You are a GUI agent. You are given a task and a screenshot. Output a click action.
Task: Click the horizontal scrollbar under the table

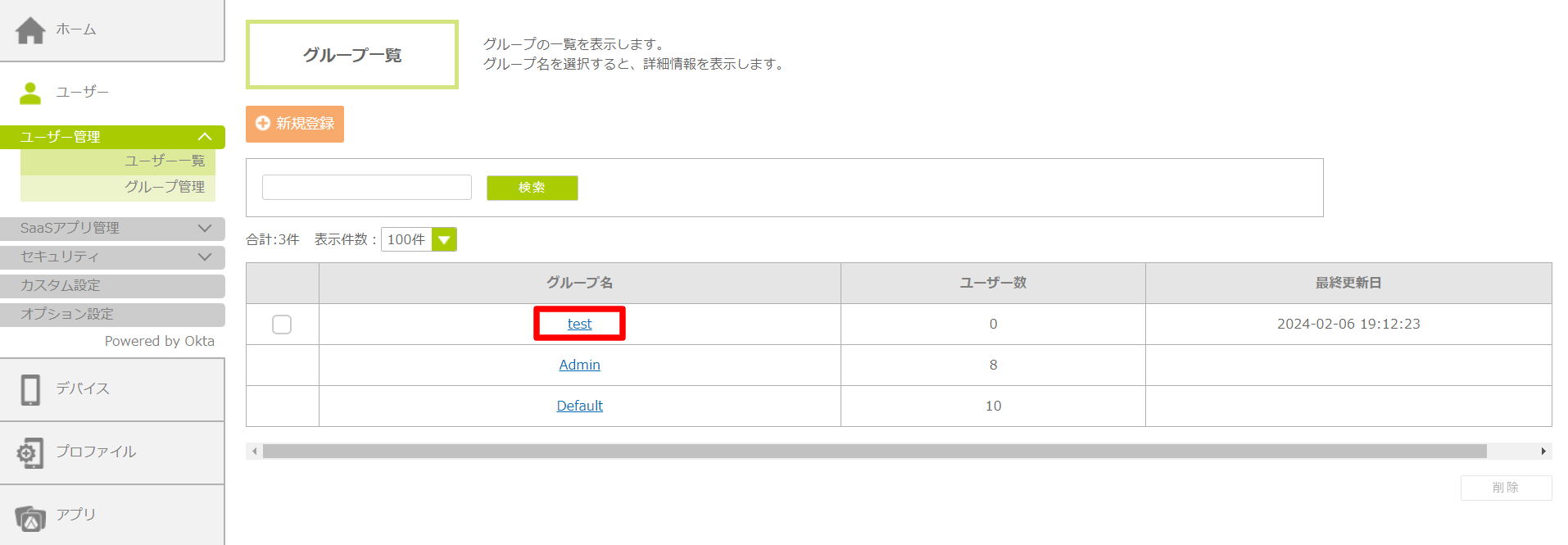[x=874, y=452]
